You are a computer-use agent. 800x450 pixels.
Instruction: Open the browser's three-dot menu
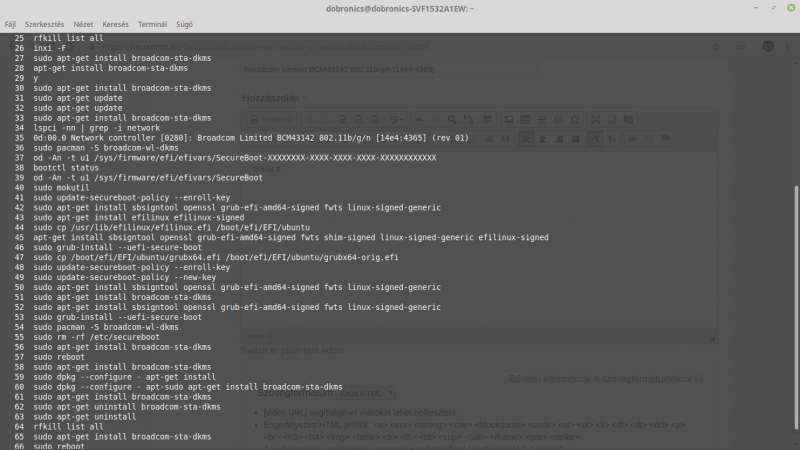[x=787, y=47]
